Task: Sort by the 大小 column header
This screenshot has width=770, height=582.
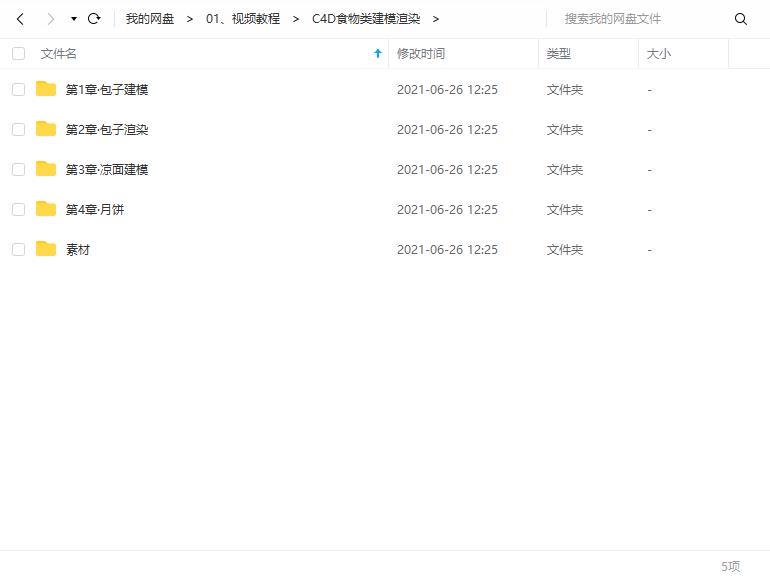Action: click(659, 54)
